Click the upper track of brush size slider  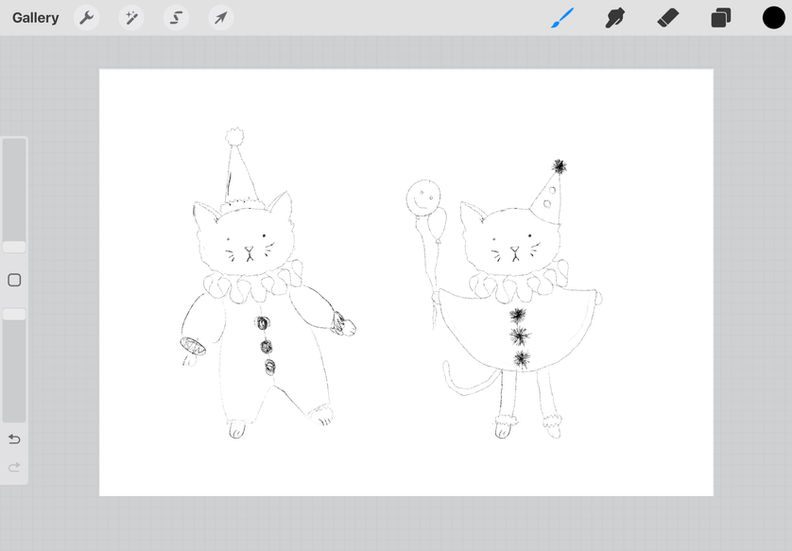pos(14,189)
